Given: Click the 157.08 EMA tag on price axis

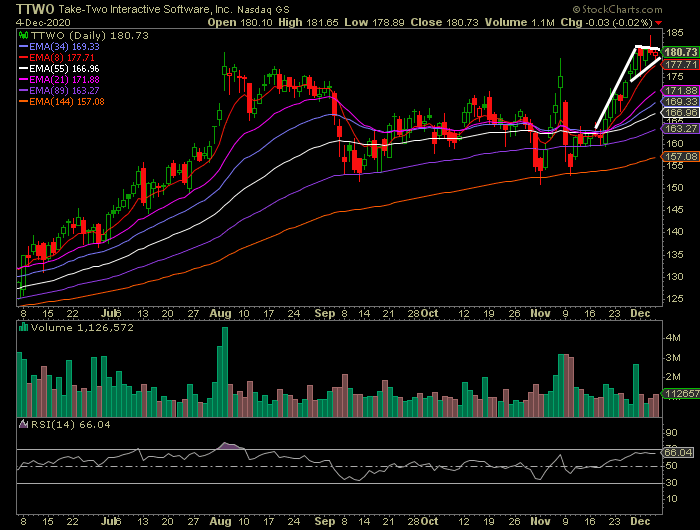Looking at the screenshot, I should click(x=680, y=156).
